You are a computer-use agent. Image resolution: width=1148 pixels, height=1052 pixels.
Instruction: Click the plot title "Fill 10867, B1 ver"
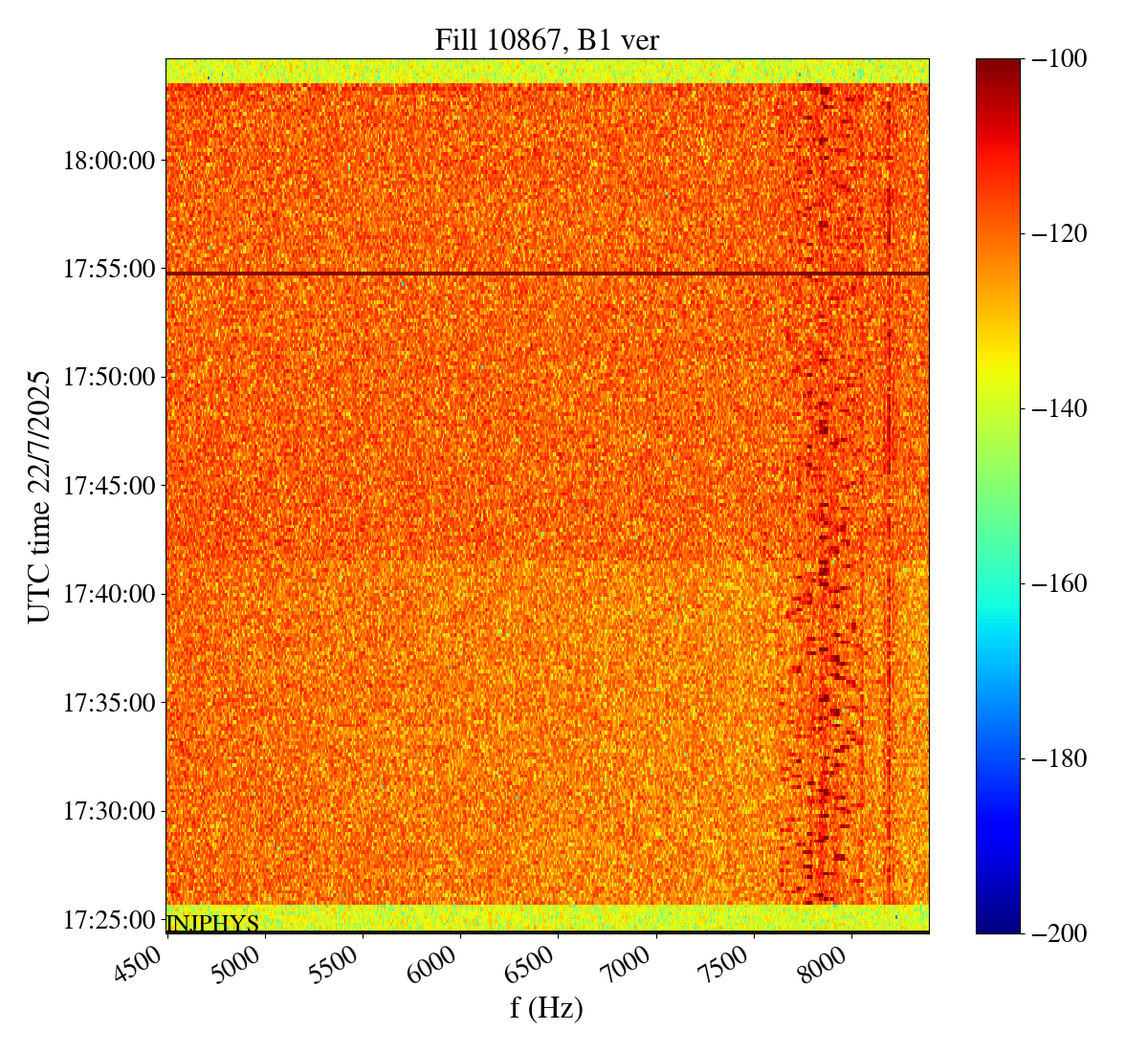(546, 39)
